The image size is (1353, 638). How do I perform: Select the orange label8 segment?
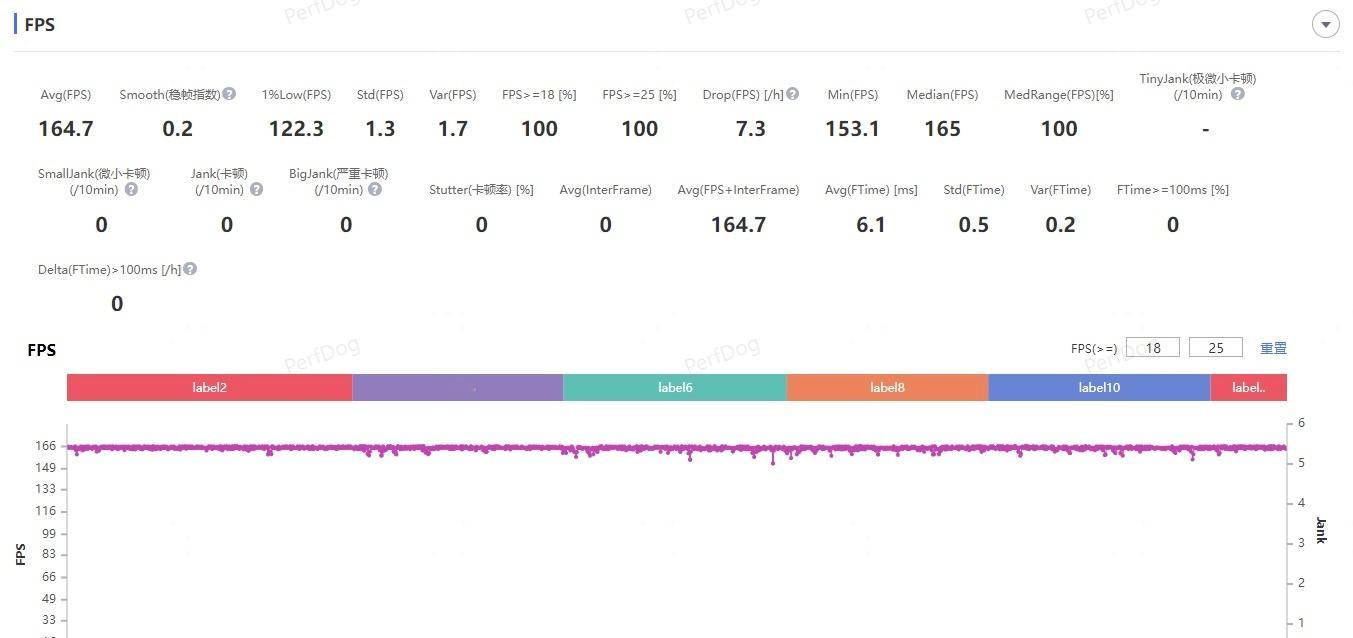tap(887, 387)
